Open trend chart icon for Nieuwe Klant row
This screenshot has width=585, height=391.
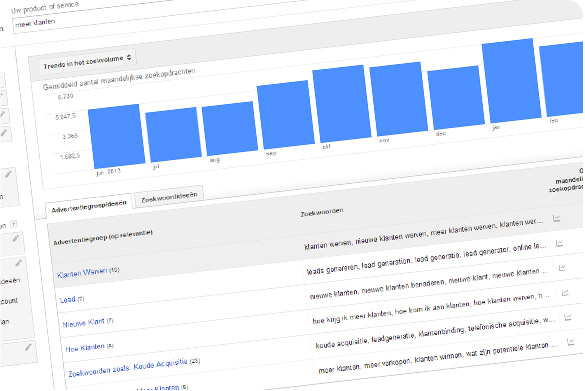[562, 268]
